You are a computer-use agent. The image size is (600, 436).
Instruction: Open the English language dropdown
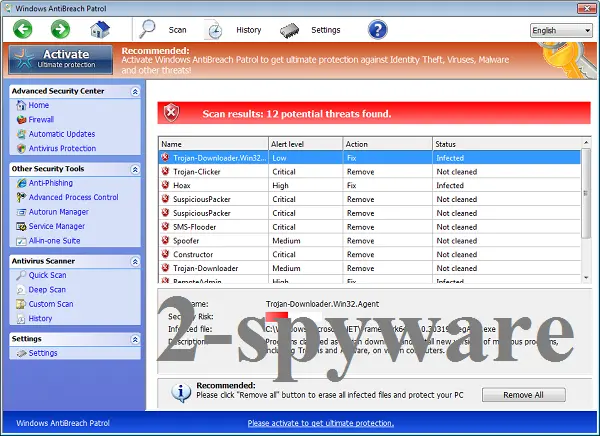point(561,30)
